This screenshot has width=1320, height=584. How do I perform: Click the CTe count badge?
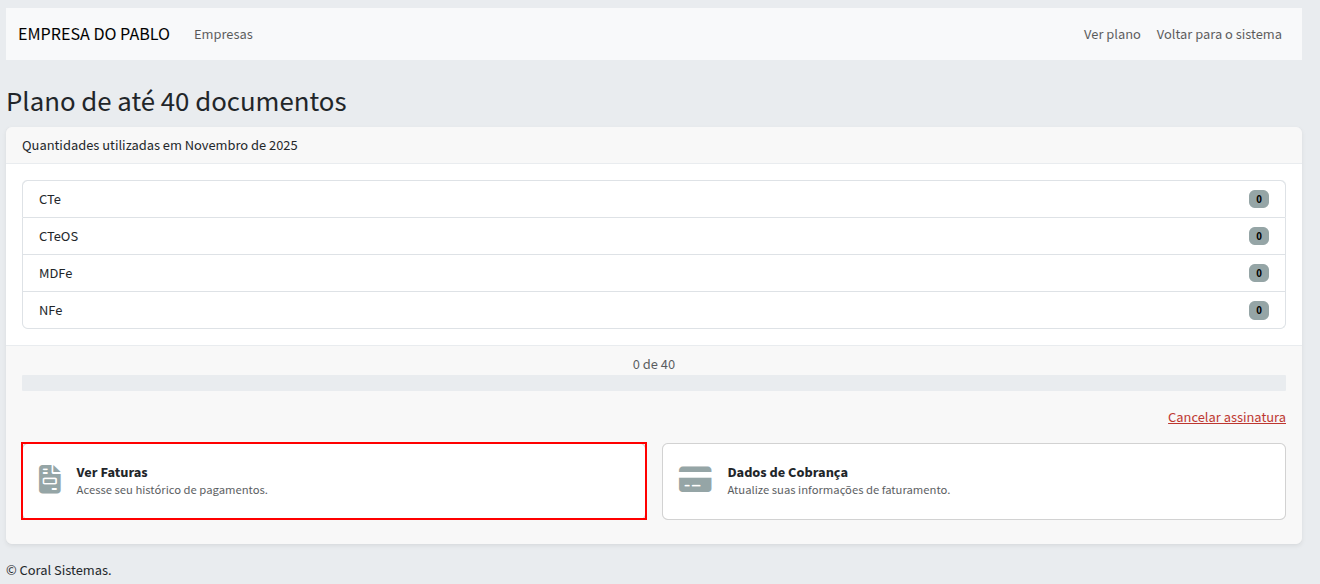point(1258,199)
